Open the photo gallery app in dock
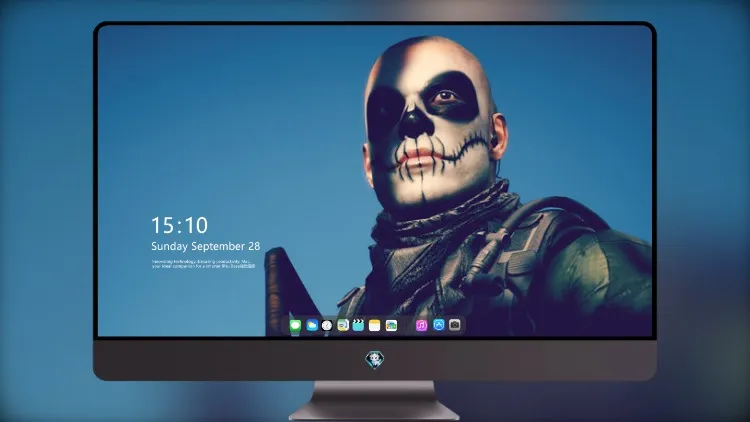Screen dimensions: 750x422 391,326
